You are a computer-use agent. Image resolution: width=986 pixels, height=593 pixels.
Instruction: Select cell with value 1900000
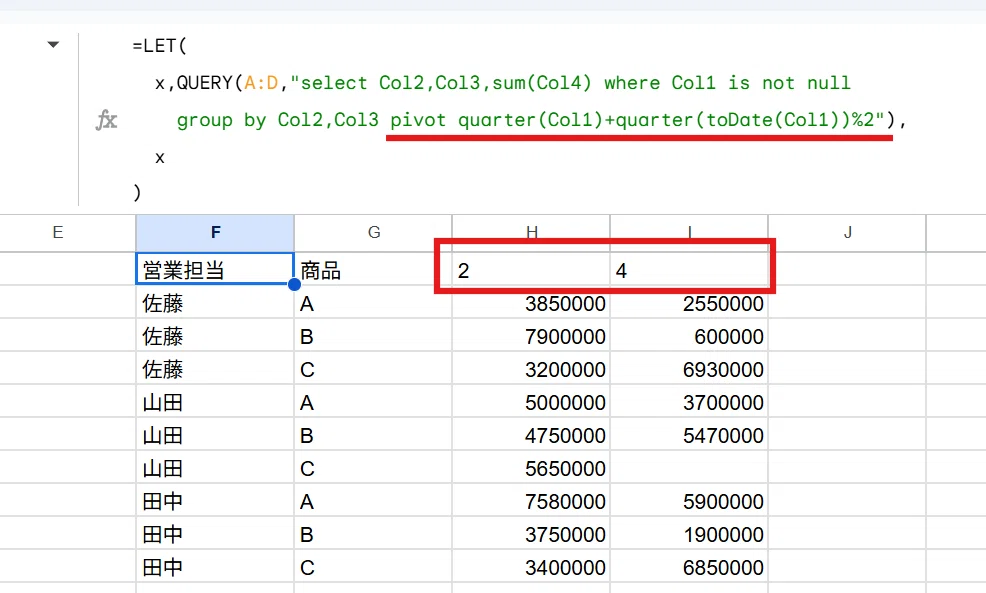click(x=689, y=534)
